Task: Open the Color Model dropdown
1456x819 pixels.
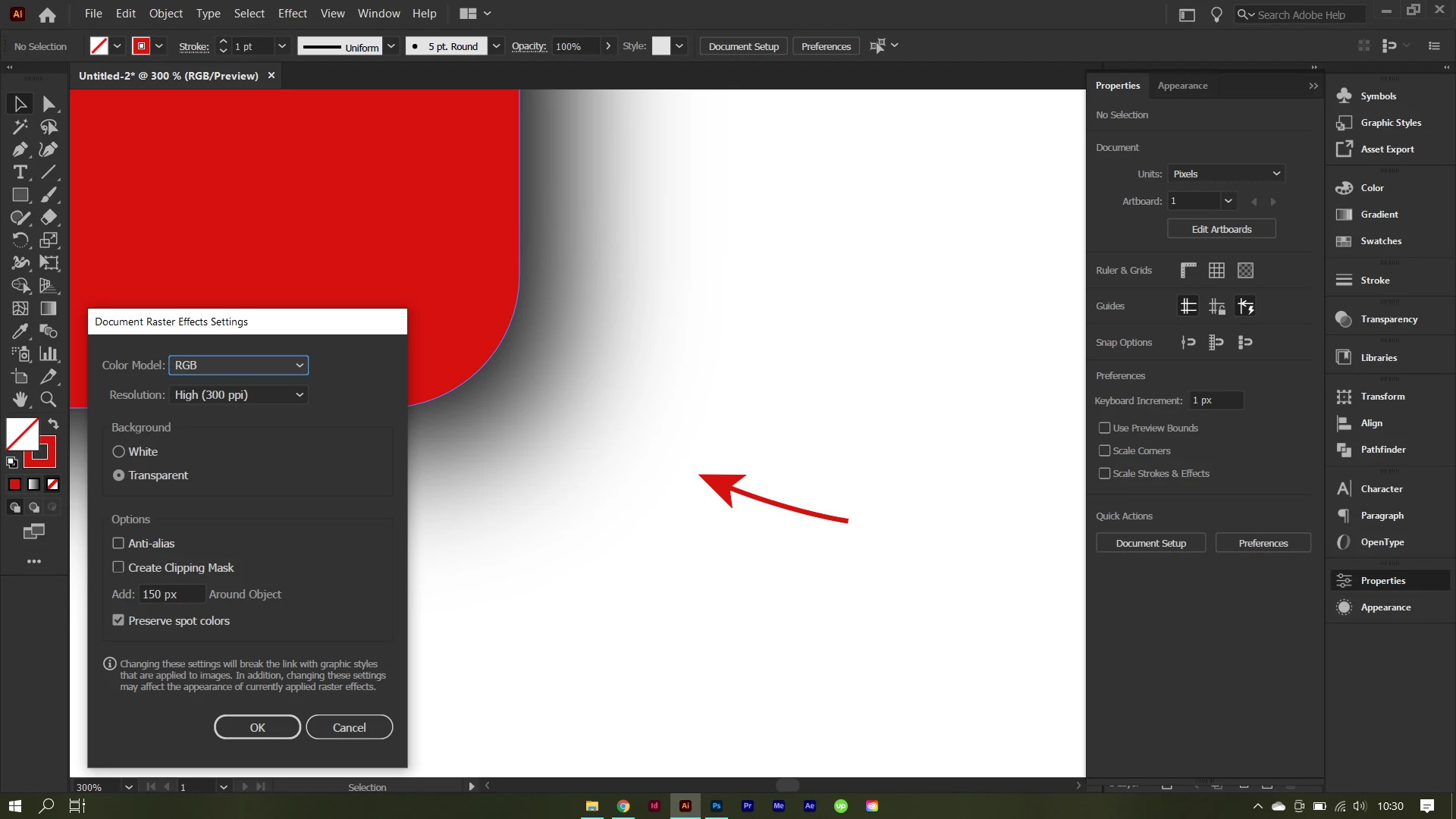Action: click(238, 366)
